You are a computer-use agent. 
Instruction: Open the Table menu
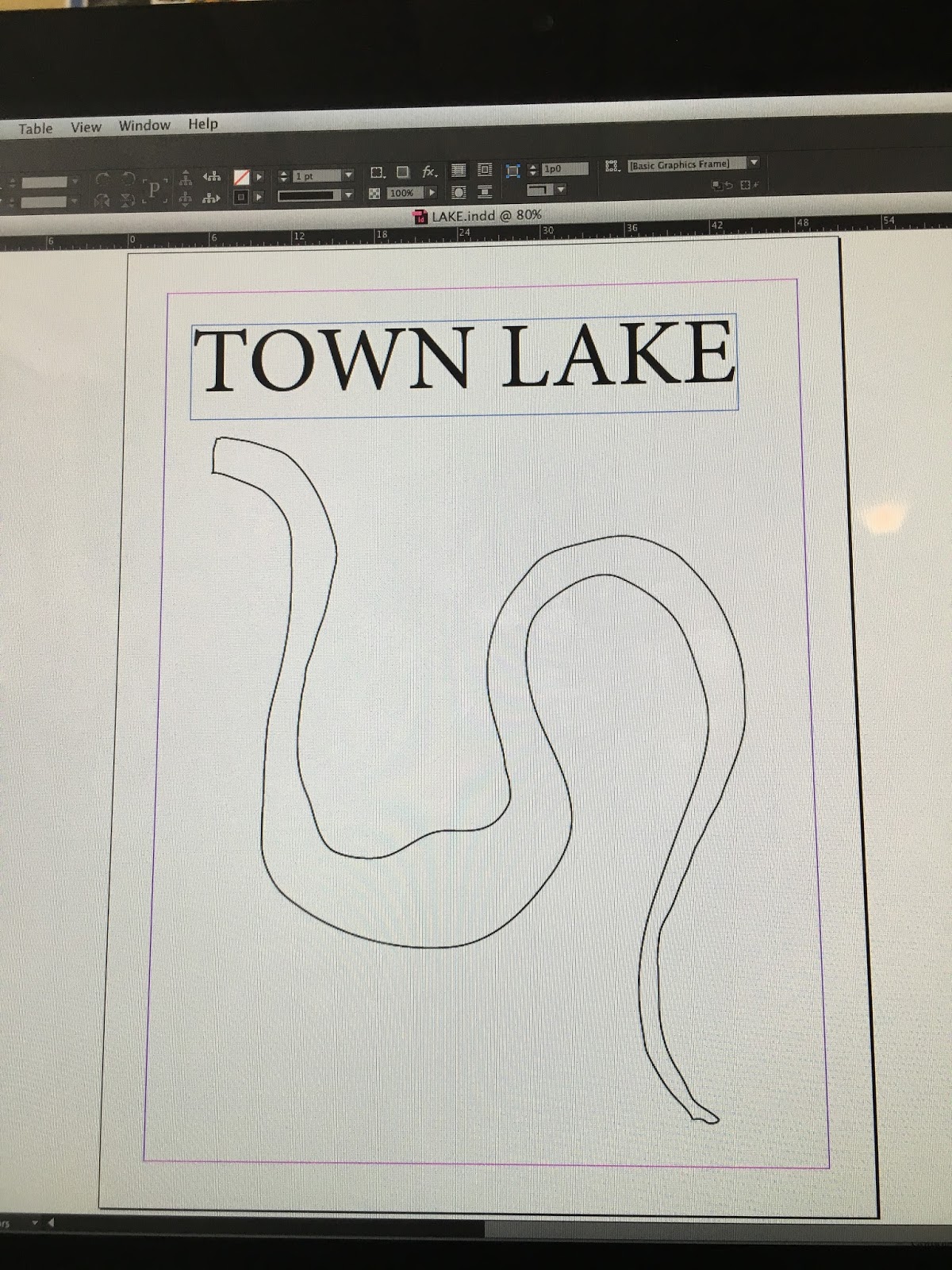(x=36, y=129)
